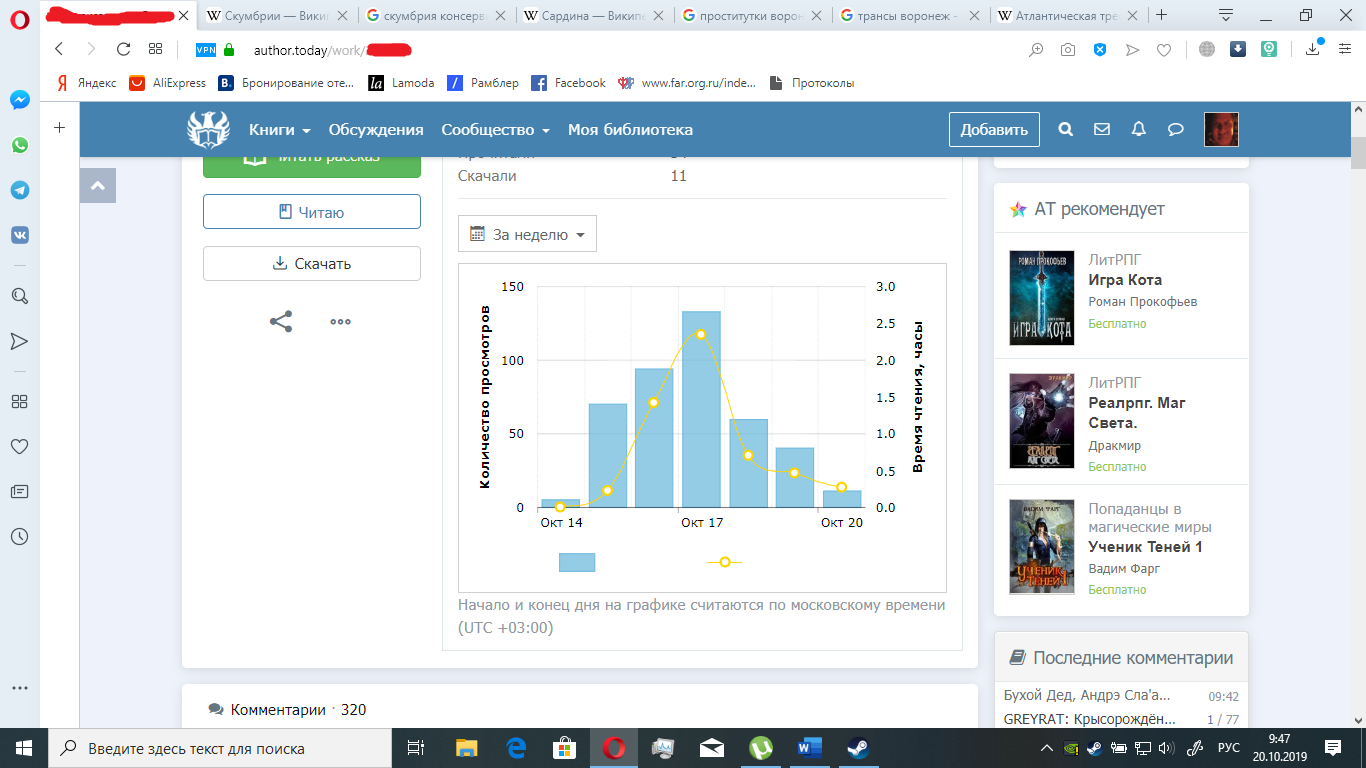Open messages envelope icon in header
Image resolution: width=1366 pixels, height=768 pixels.
click(x=1102, y=129)
